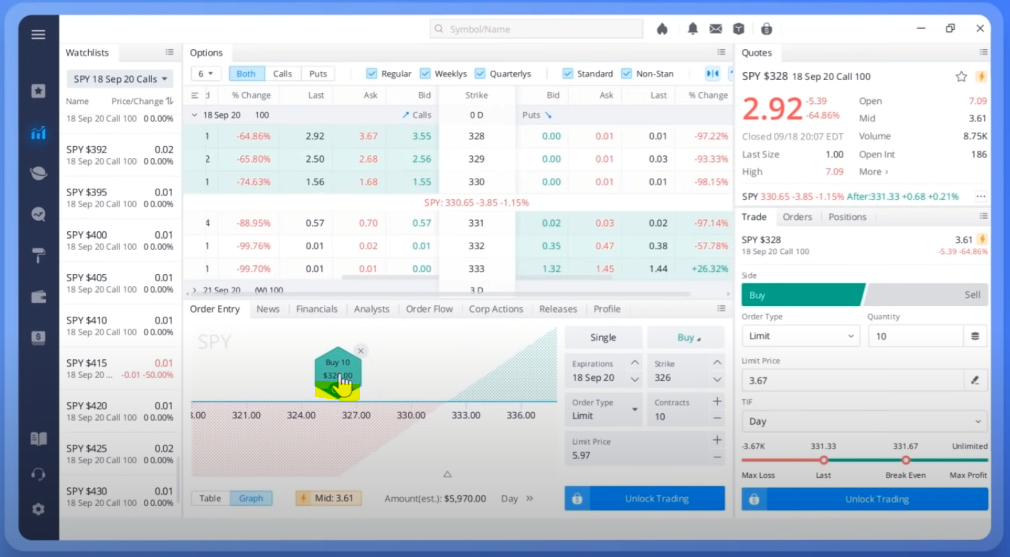Toggle the Weeklys checkbox
Image resolution: width=1010 pixels, height=557 pixels.
[x=425, y=73]
